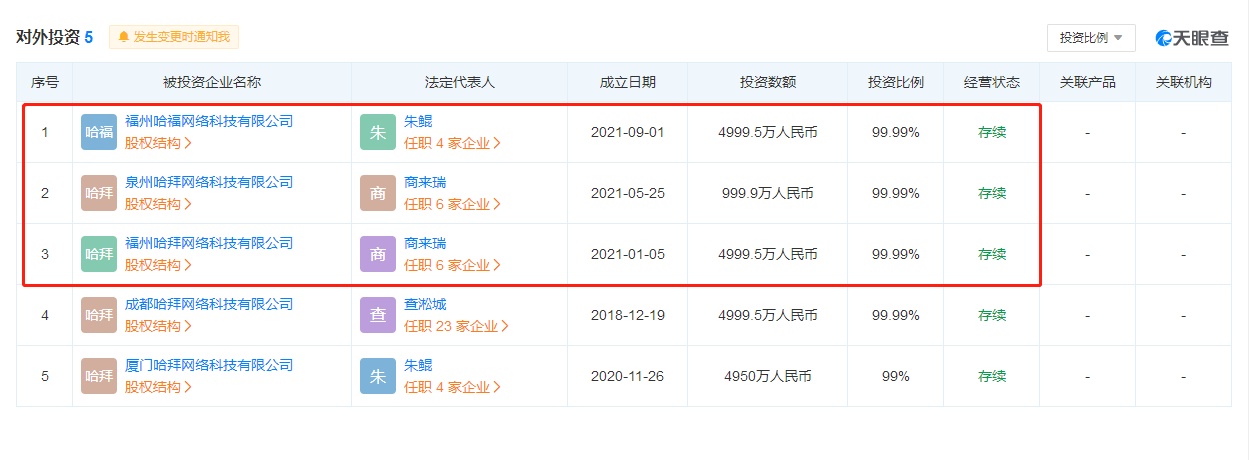
Task: Expand 任职 4 家企业 in row 5
Action: (452, 387)
